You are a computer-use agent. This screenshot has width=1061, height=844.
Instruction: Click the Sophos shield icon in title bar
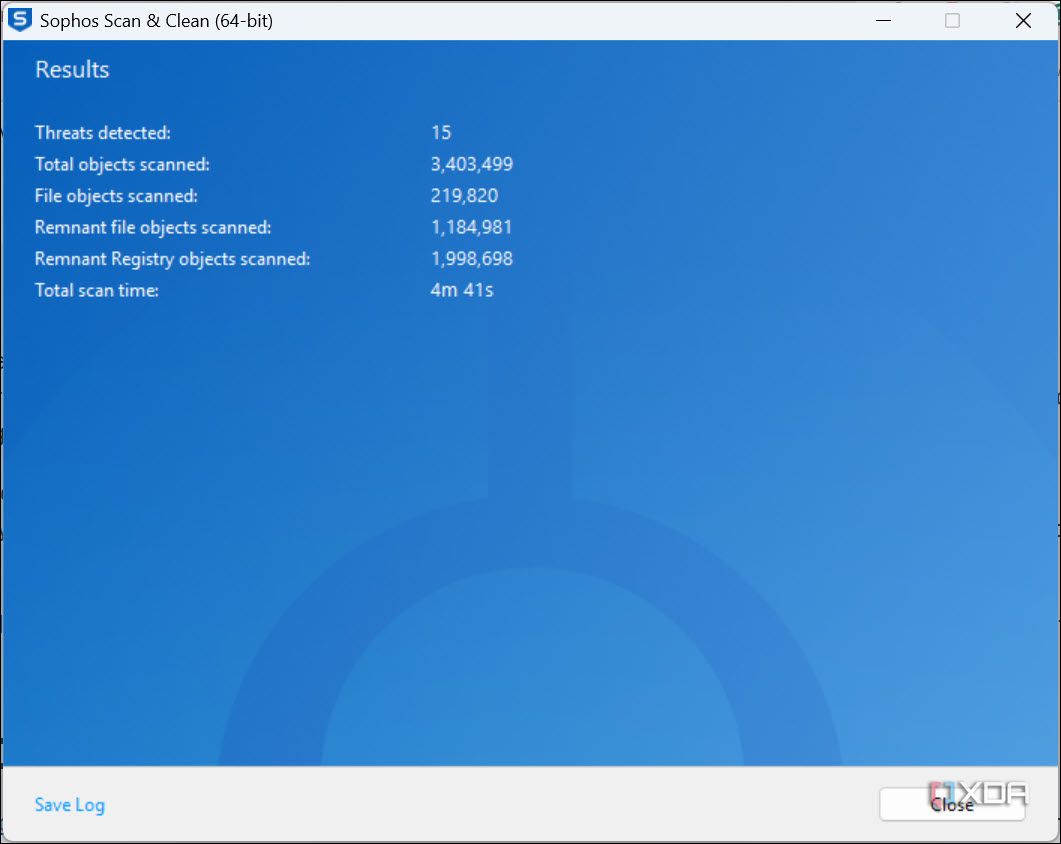click(20, 20)
